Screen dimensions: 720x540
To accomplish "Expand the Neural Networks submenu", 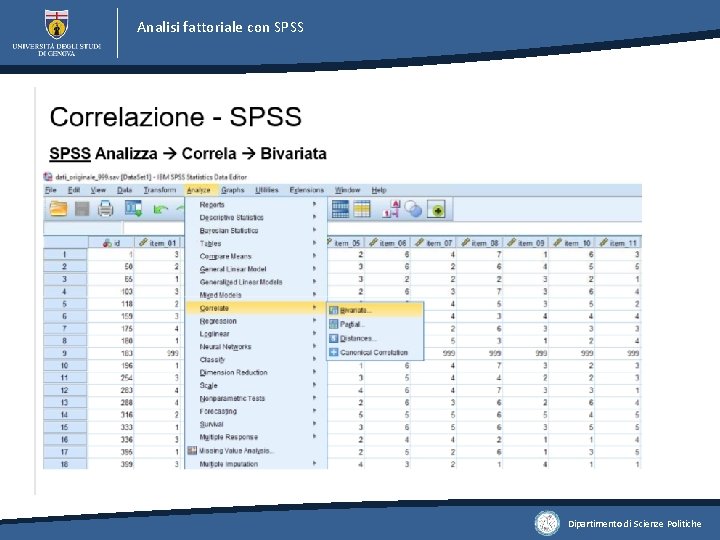I will 256,347.
